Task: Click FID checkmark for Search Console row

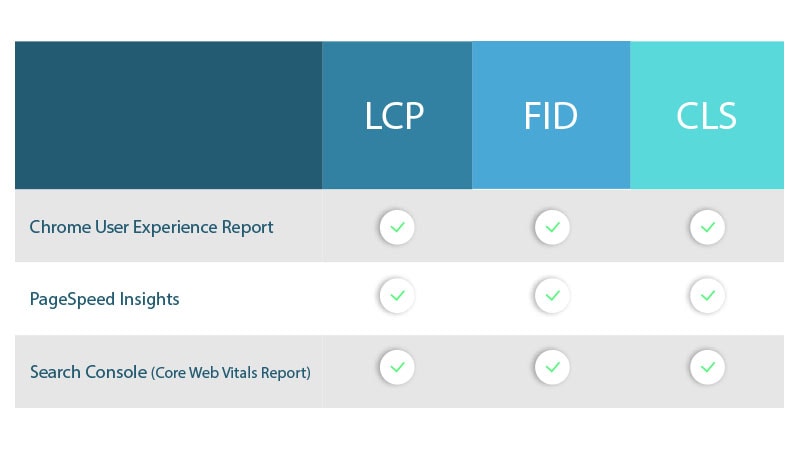Action: coord(552,367)
